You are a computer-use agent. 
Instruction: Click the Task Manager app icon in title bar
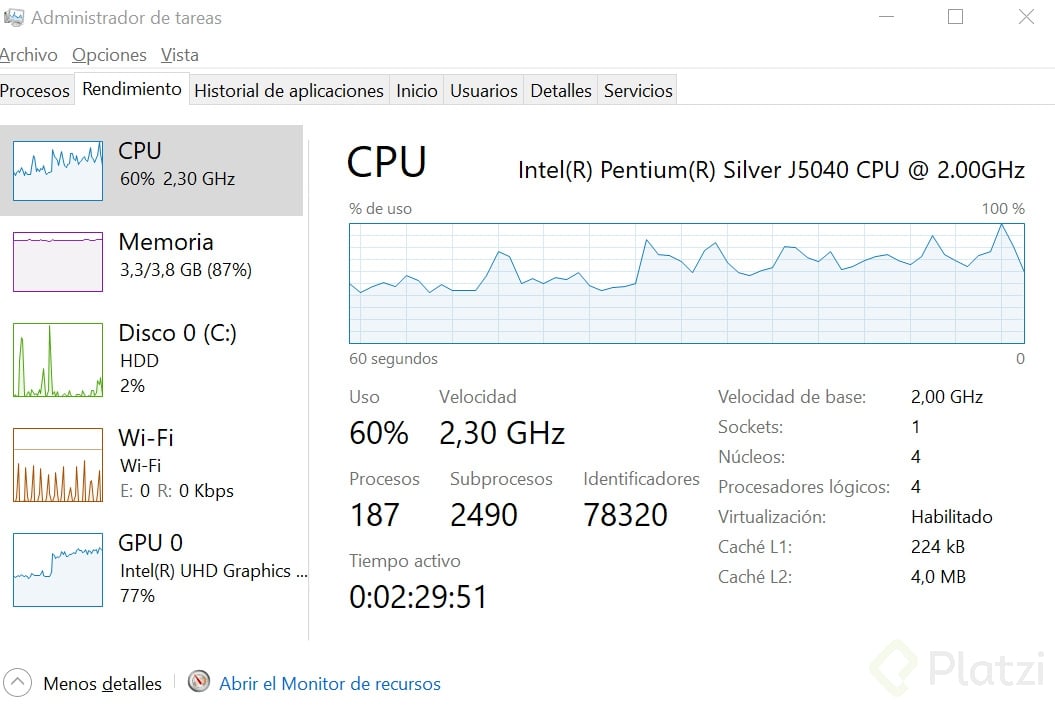pyautogui.click(x=13, y=17)
